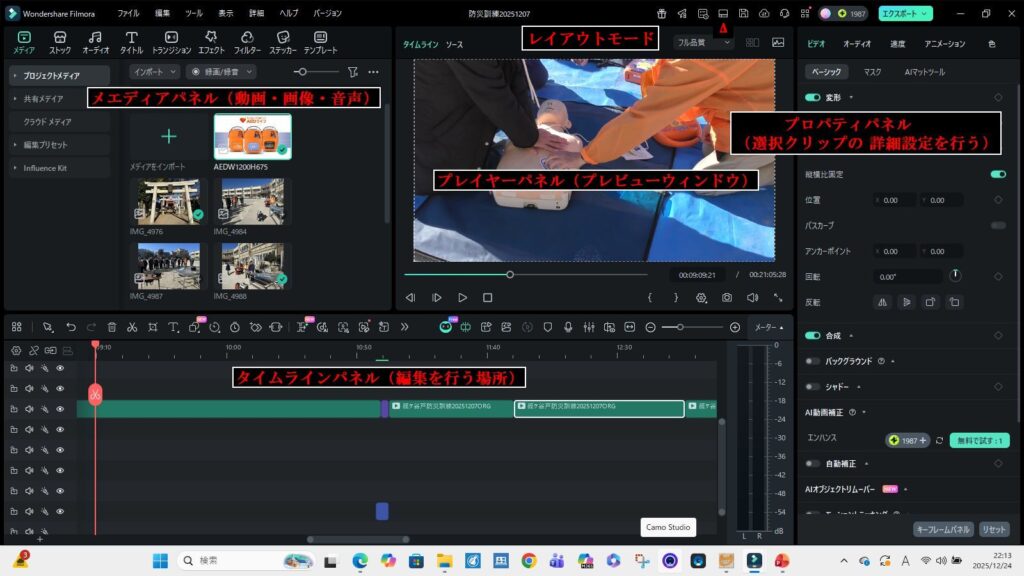Click the voiceover microphone icon in timeline toolbar
This screenshot has height=576, width=1024.
click(x=568, y=327)
